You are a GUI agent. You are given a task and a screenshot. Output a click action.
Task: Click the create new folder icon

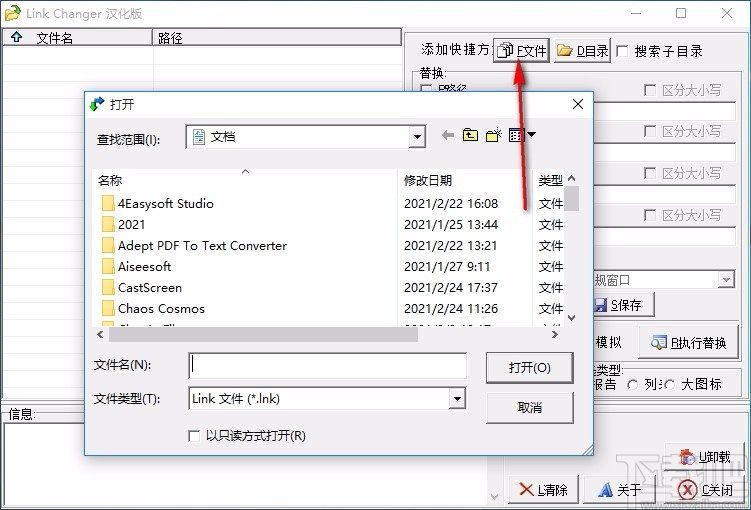pos(493,135)
